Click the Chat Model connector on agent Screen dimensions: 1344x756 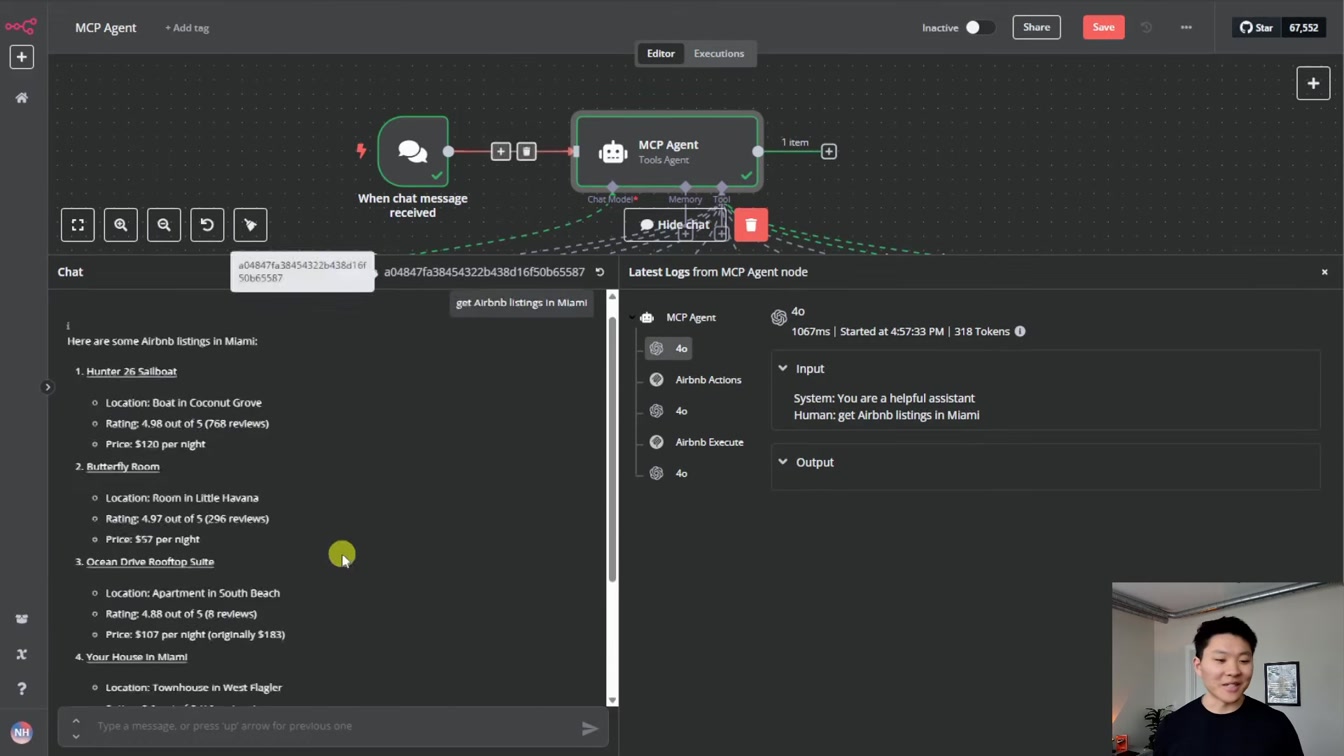point(612,187)
